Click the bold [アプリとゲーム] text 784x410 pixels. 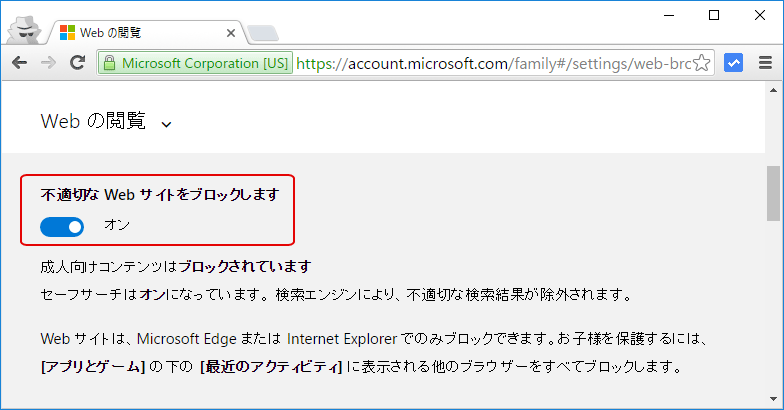coord(93,367)
